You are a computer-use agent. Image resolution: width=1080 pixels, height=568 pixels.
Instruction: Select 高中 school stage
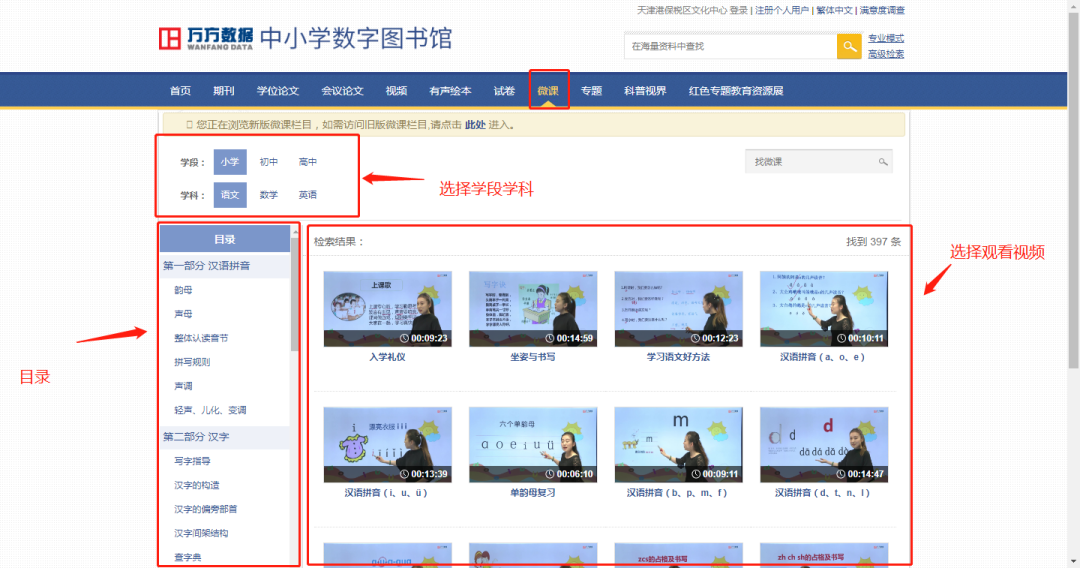point(308,162)
